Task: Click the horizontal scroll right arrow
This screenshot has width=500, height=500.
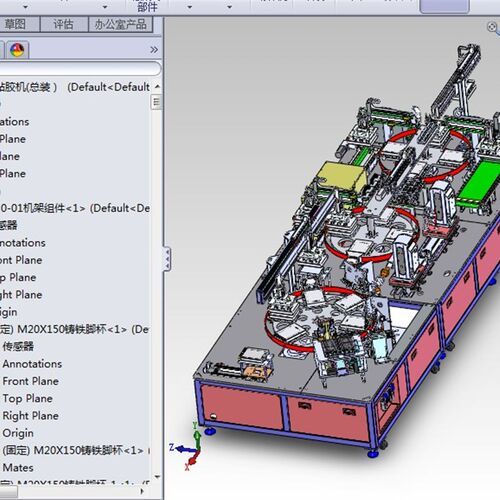Action: tap(142, 491)
